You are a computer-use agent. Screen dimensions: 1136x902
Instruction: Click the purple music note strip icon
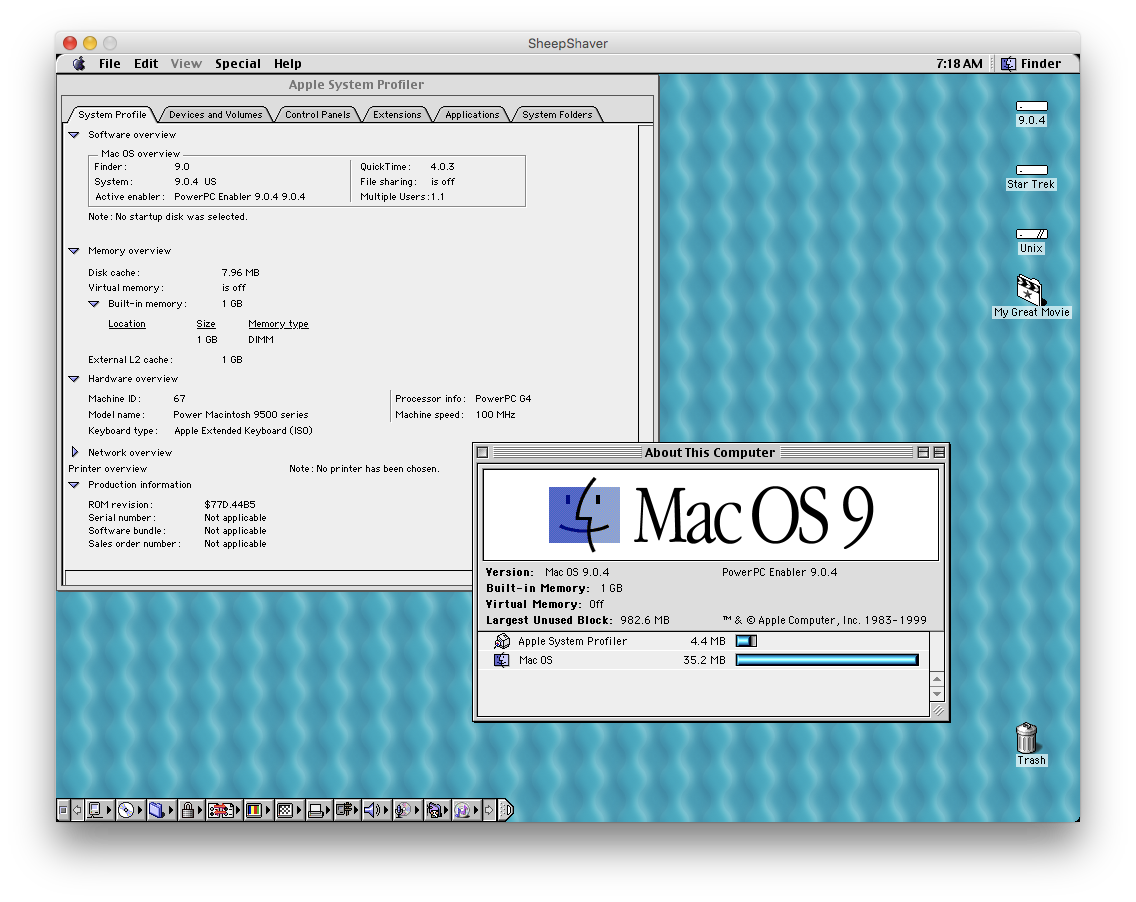[x=462, y=809]
